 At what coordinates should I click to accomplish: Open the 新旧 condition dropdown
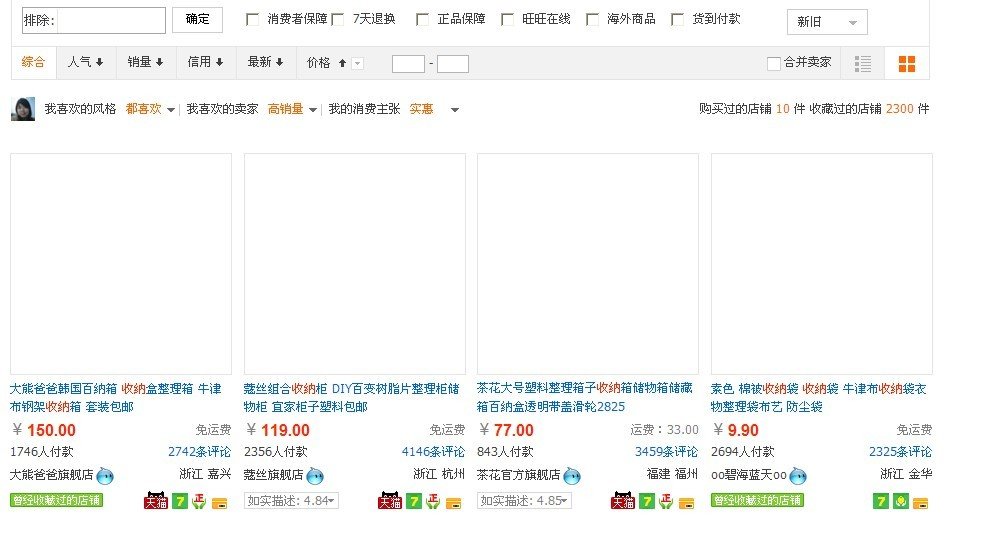point(827,22)
